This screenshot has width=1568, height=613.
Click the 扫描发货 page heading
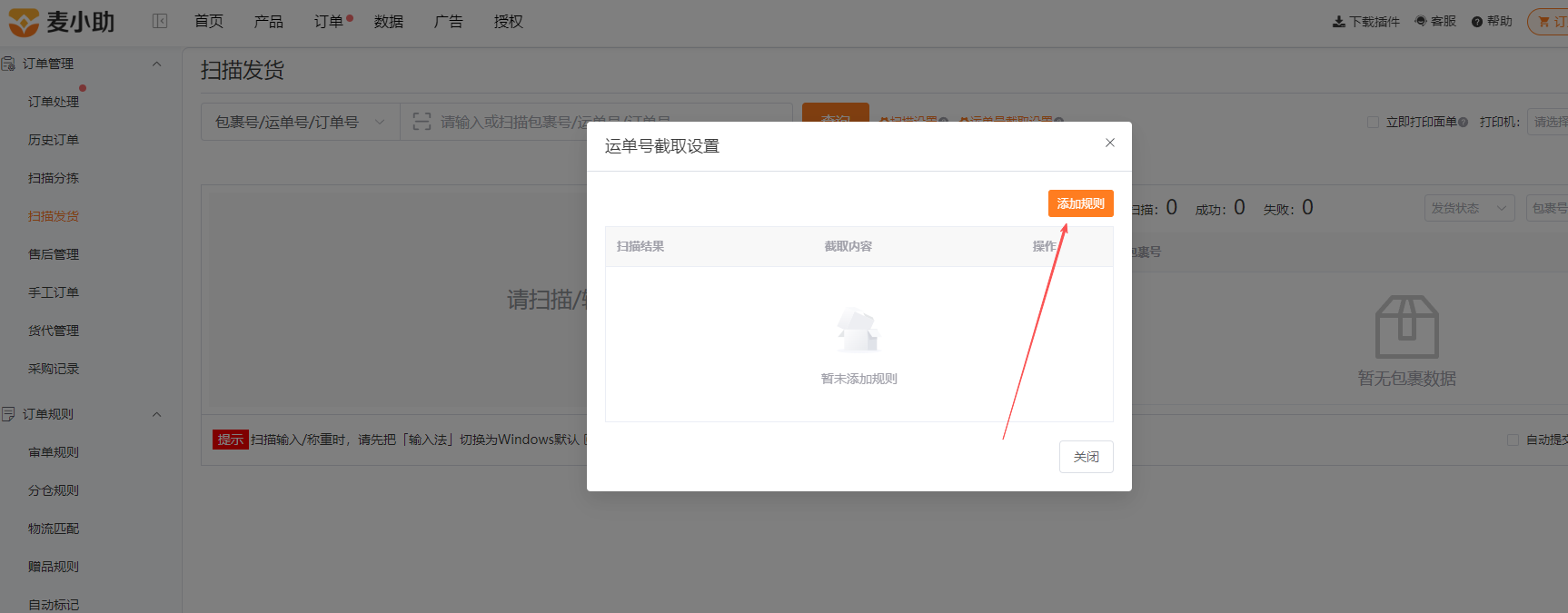click(243, 70)
